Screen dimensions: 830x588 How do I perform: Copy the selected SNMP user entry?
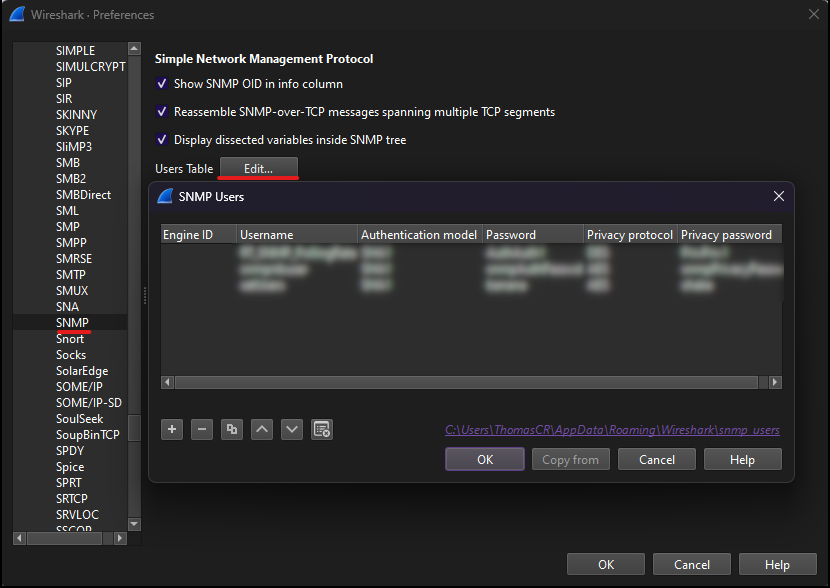(232, 429)
